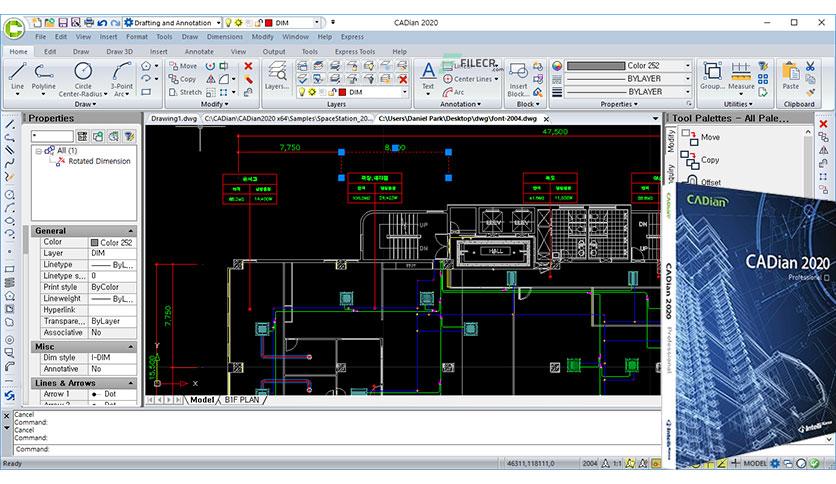Open the Dimensions menu
Image resolution: width=836 pixels, height=484 pixels.
pos(224,37)
